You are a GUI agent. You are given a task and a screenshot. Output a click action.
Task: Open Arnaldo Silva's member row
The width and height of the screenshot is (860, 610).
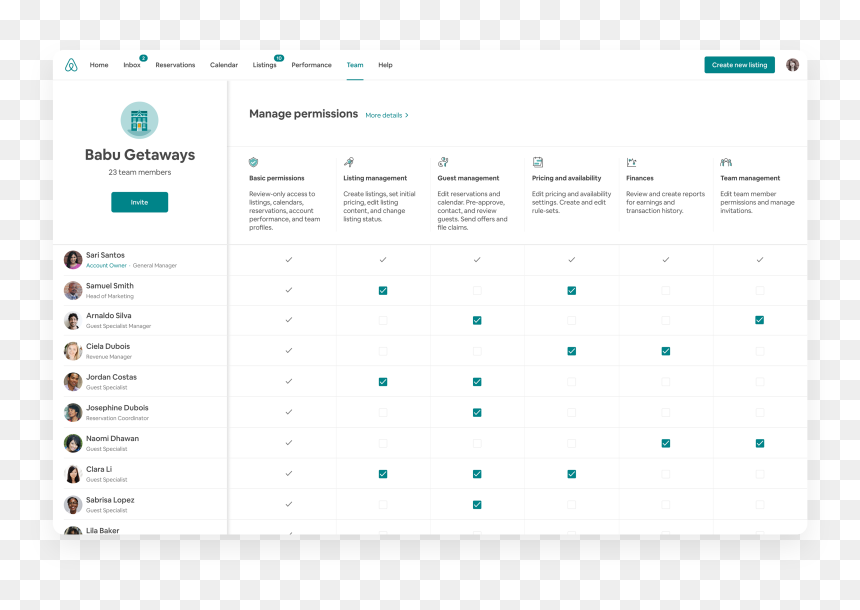[x=140, y=320]
